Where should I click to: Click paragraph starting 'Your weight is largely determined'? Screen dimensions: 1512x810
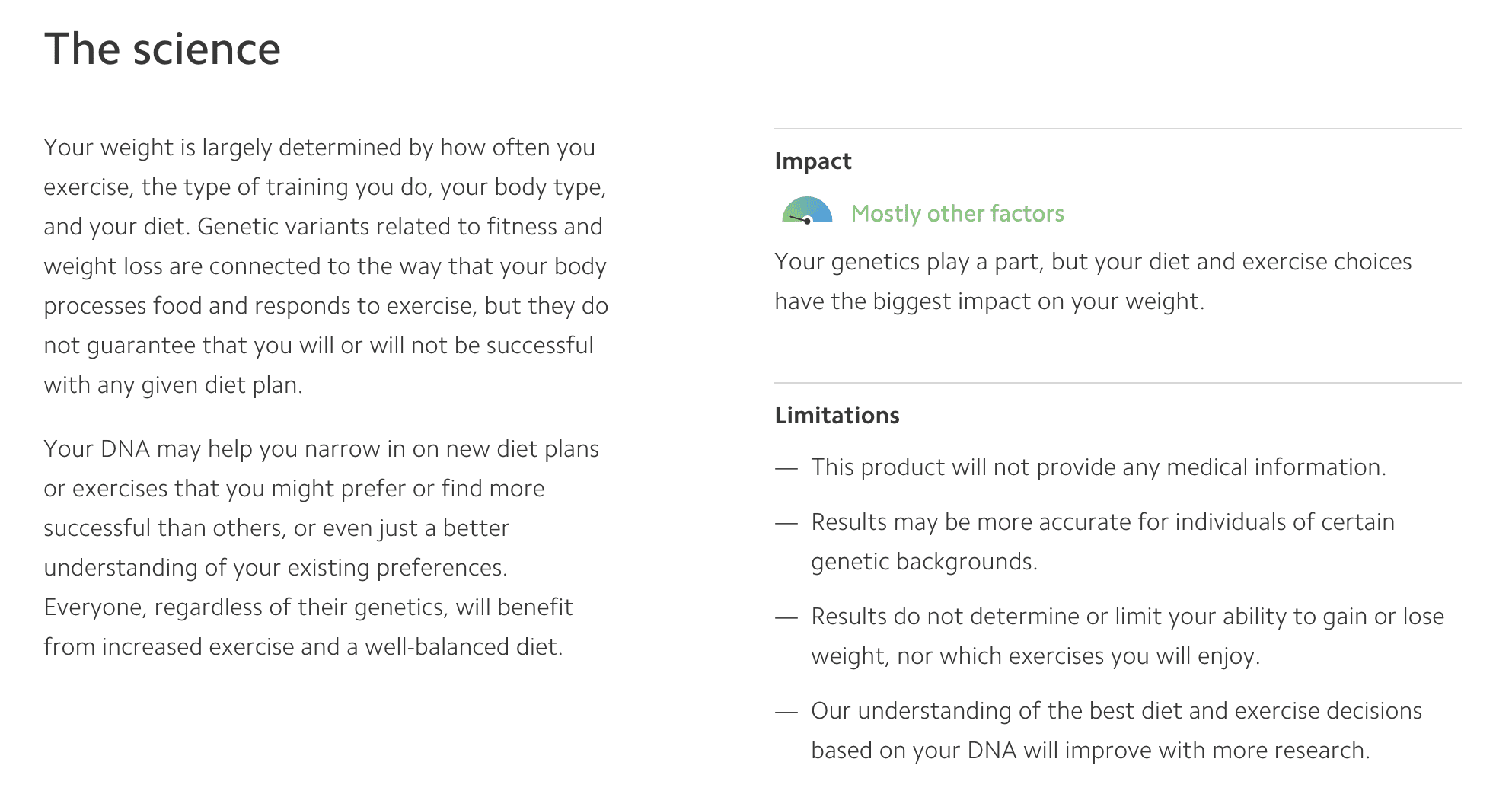[x=326, y=266]
